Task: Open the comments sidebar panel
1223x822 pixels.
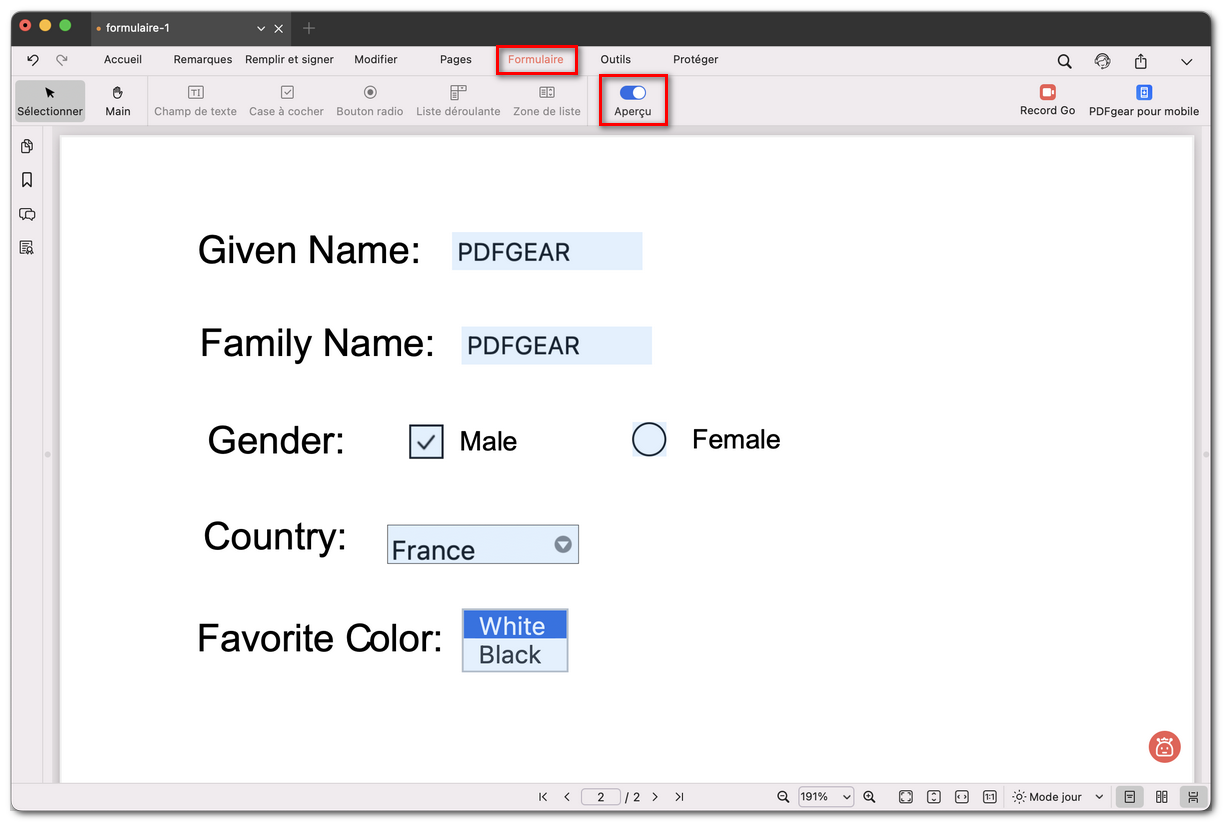Action: pos(27,214)
